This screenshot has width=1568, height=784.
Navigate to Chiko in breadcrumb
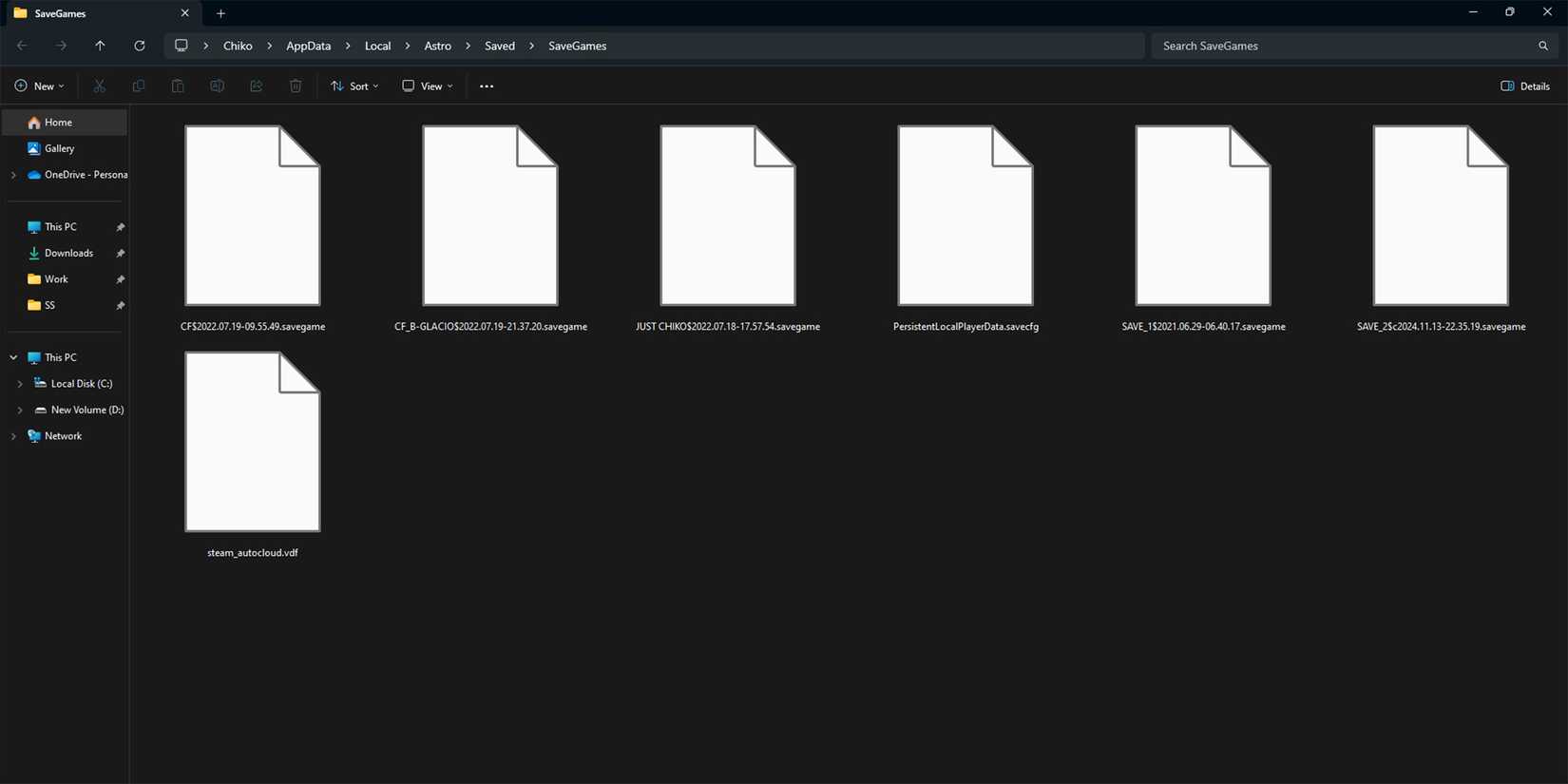click(x=238, y=46)
